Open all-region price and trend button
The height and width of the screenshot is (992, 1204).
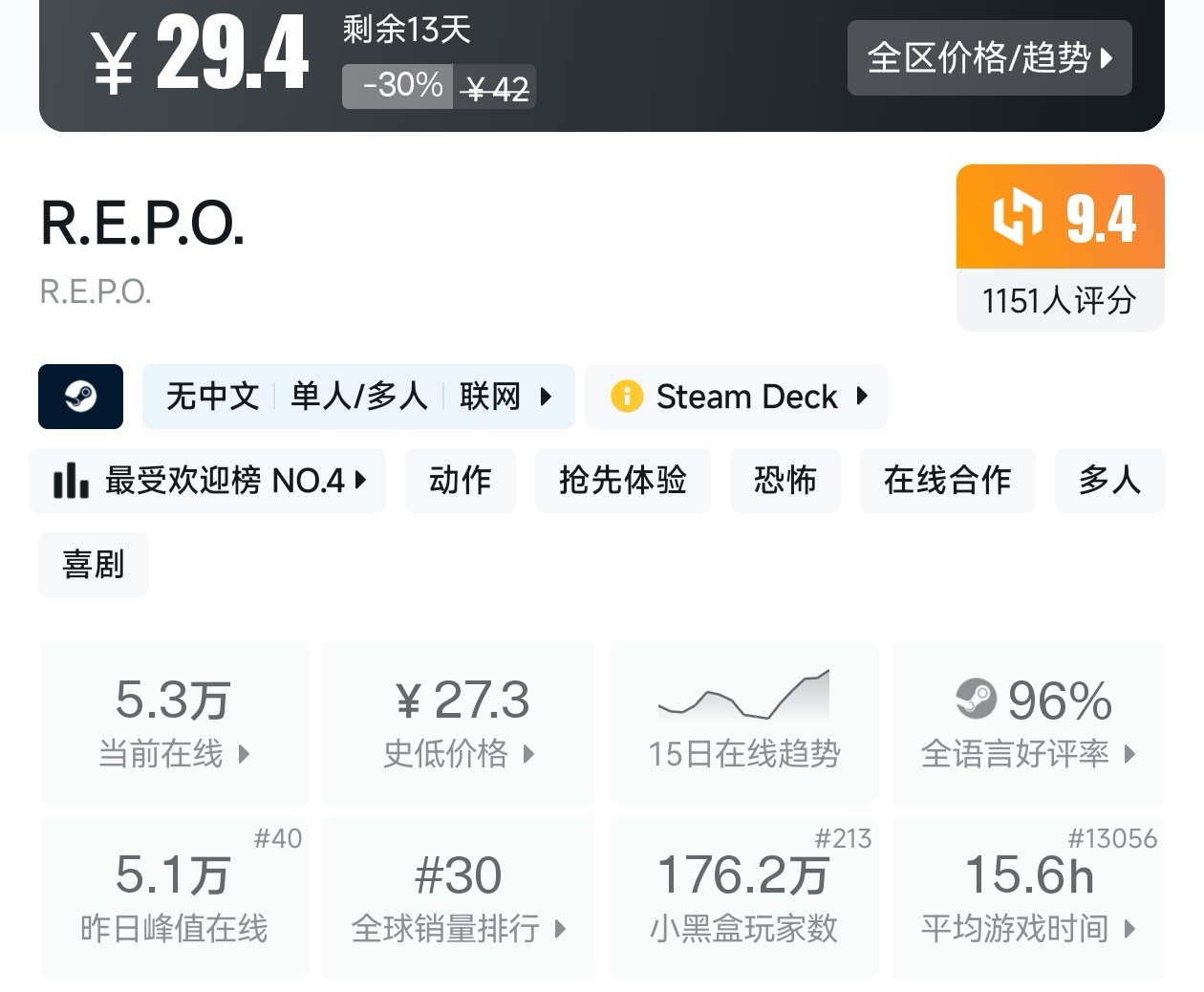coord(989,58)
